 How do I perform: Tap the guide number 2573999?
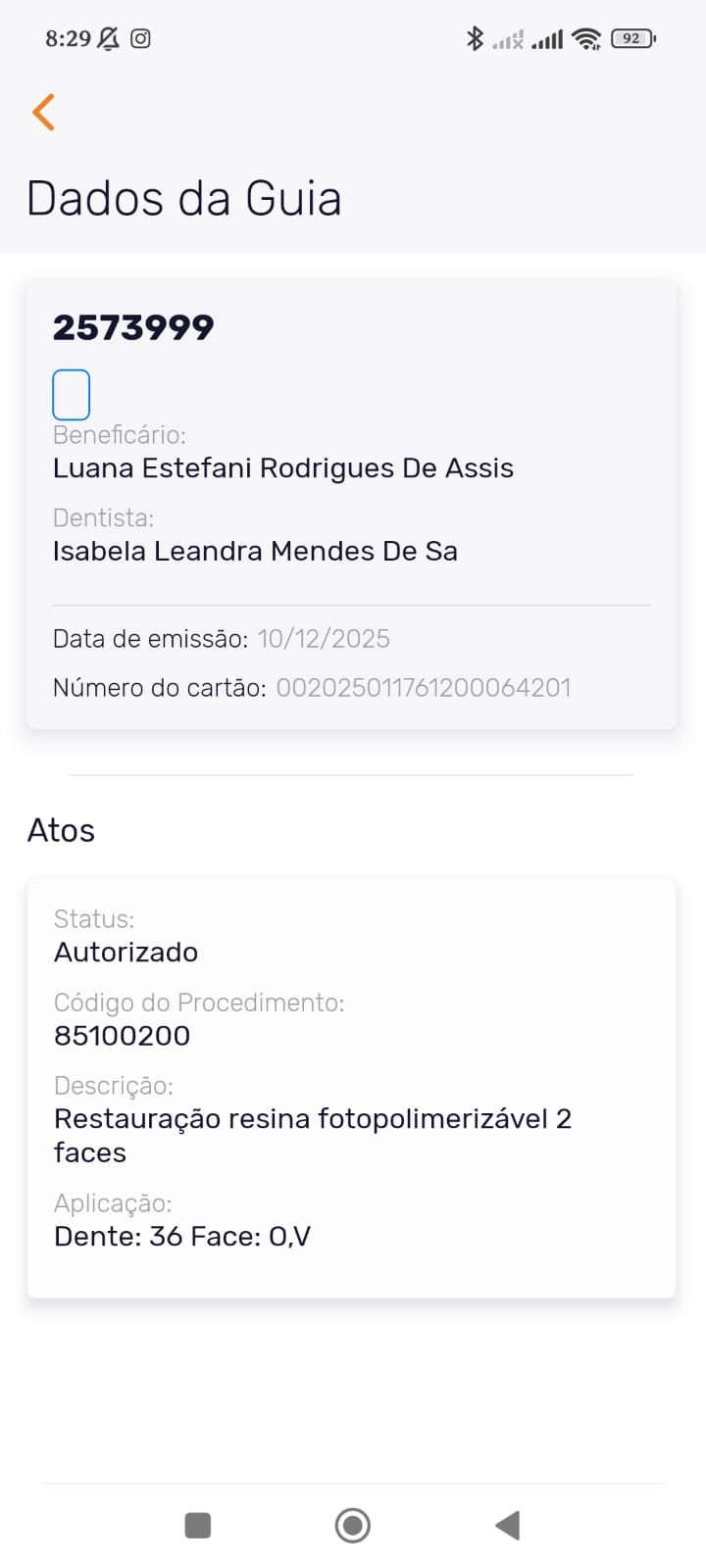[133, 327]
